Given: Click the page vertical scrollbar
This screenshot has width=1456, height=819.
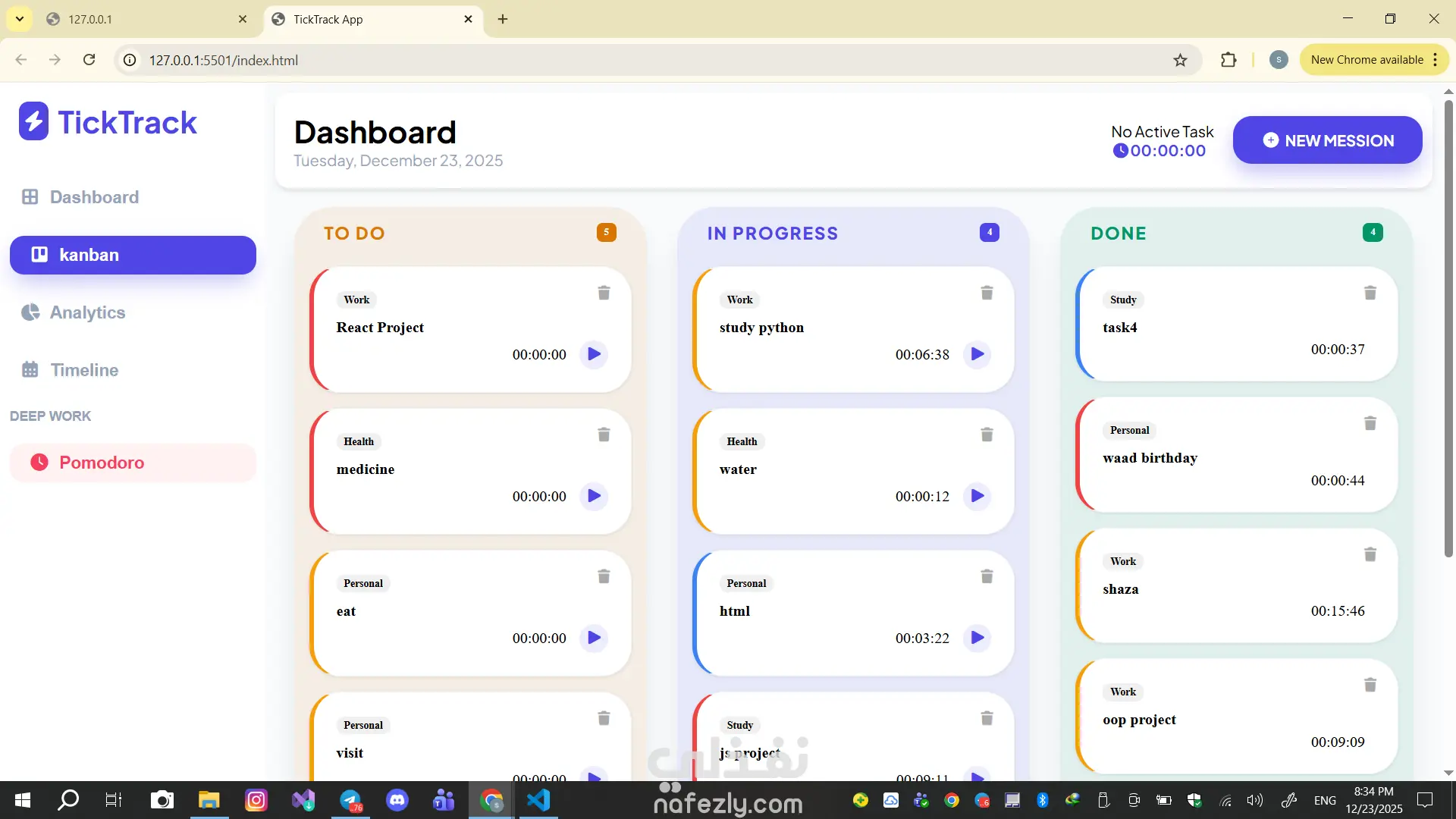Looking at the screenshot, I should click(x=1448, y=326).
